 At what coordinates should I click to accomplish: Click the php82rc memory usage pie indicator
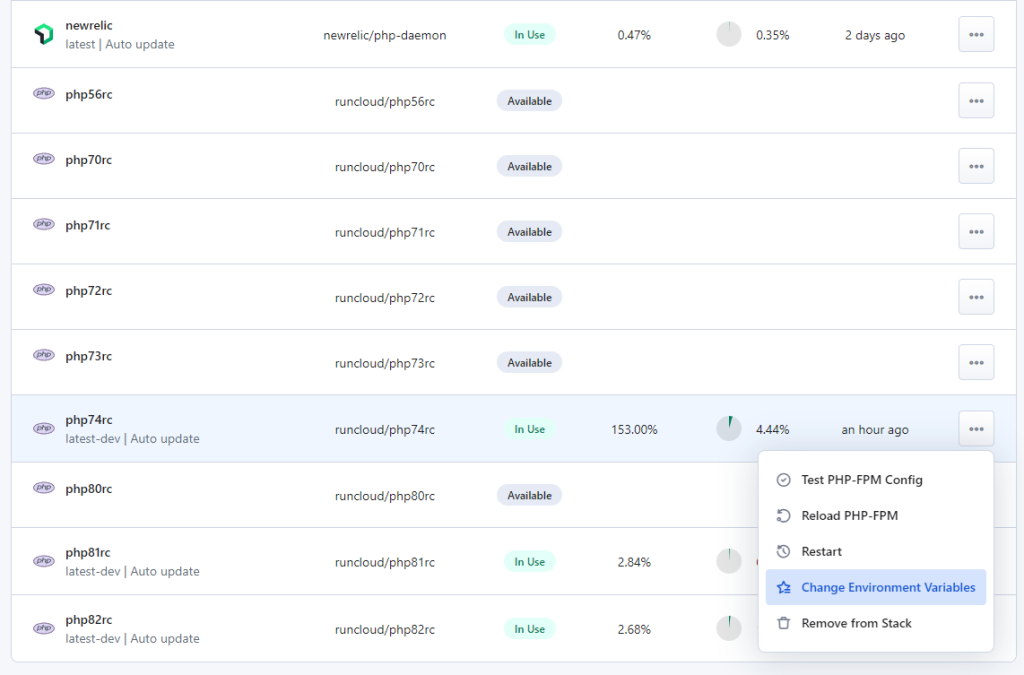click(x=729, y=629)
